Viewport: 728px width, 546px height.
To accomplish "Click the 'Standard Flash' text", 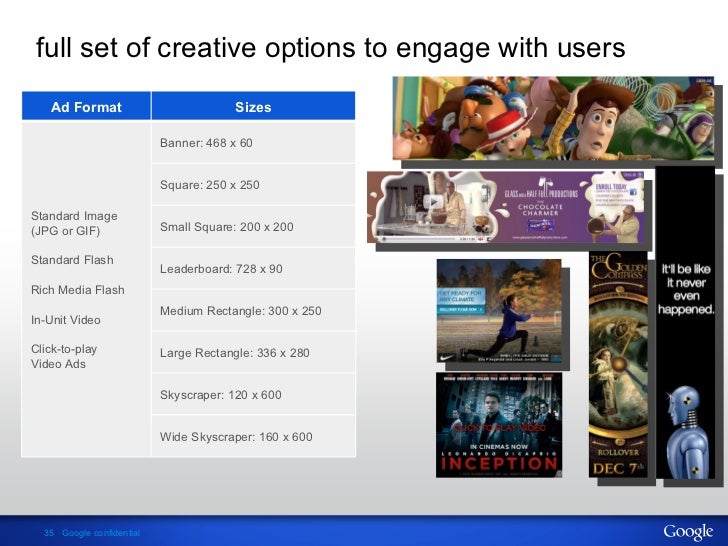I will click(x=72, y=260).
